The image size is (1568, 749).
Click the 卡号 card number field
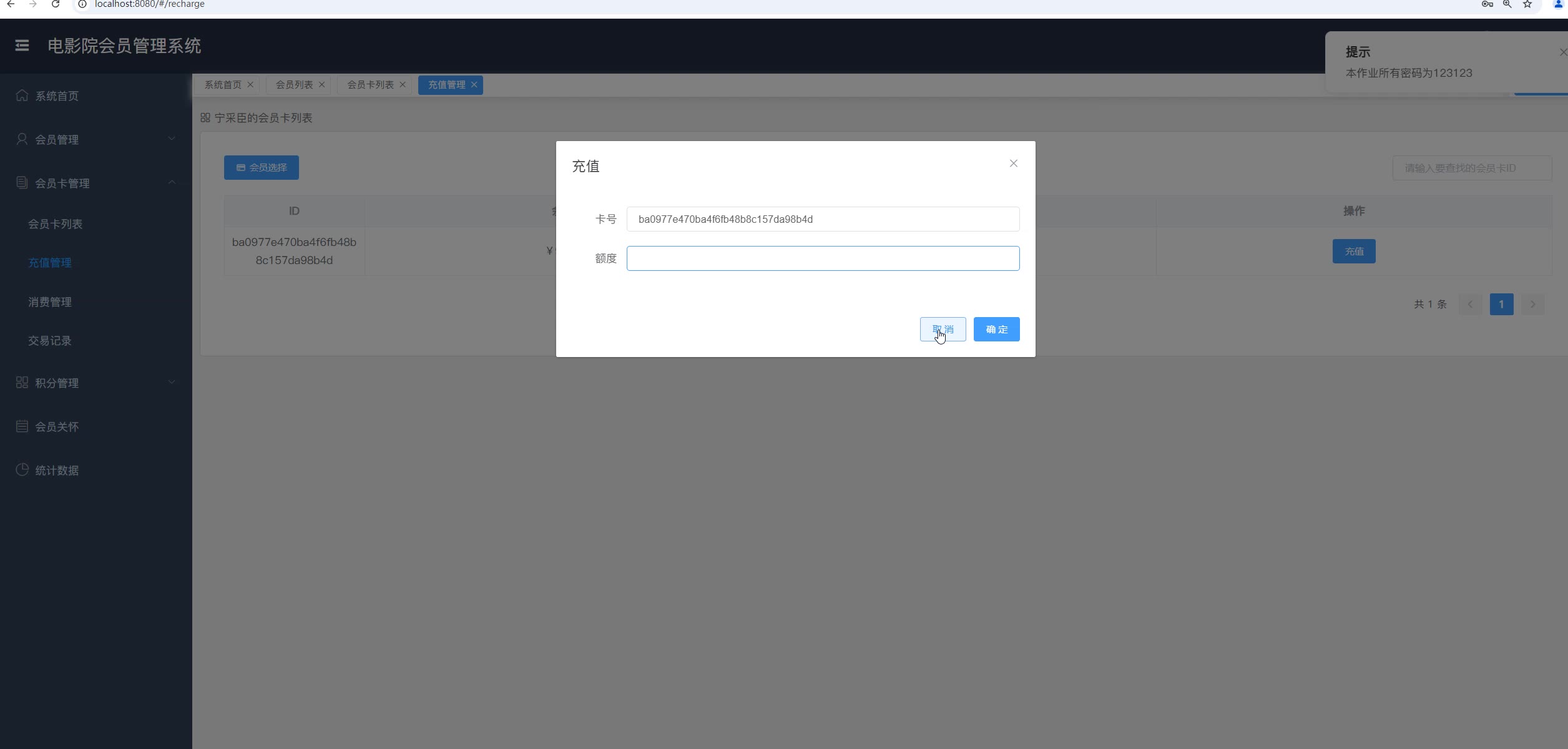coord(822,219)
